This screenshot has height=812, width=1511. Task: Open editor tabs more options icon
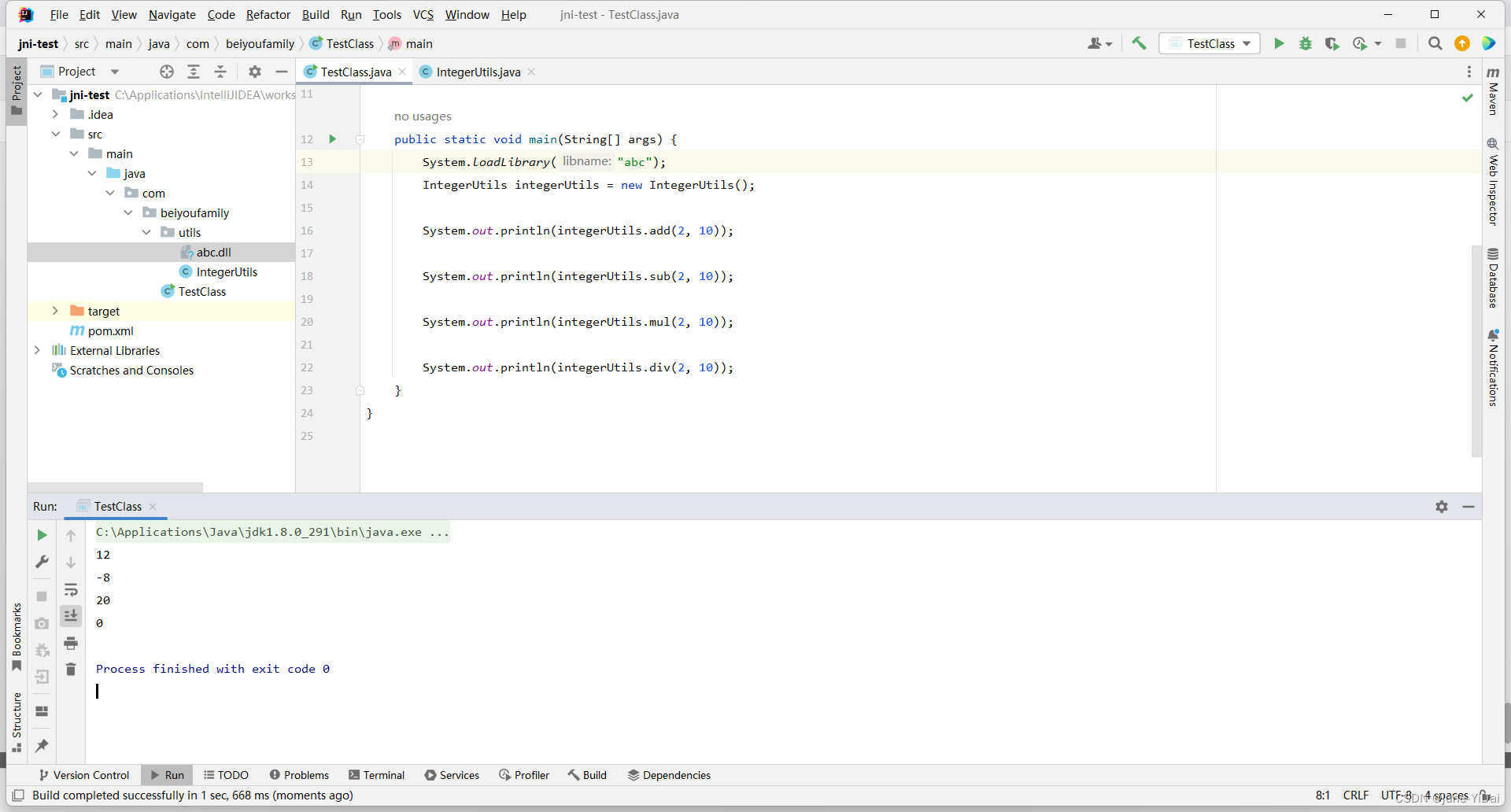coord(1469,72)
